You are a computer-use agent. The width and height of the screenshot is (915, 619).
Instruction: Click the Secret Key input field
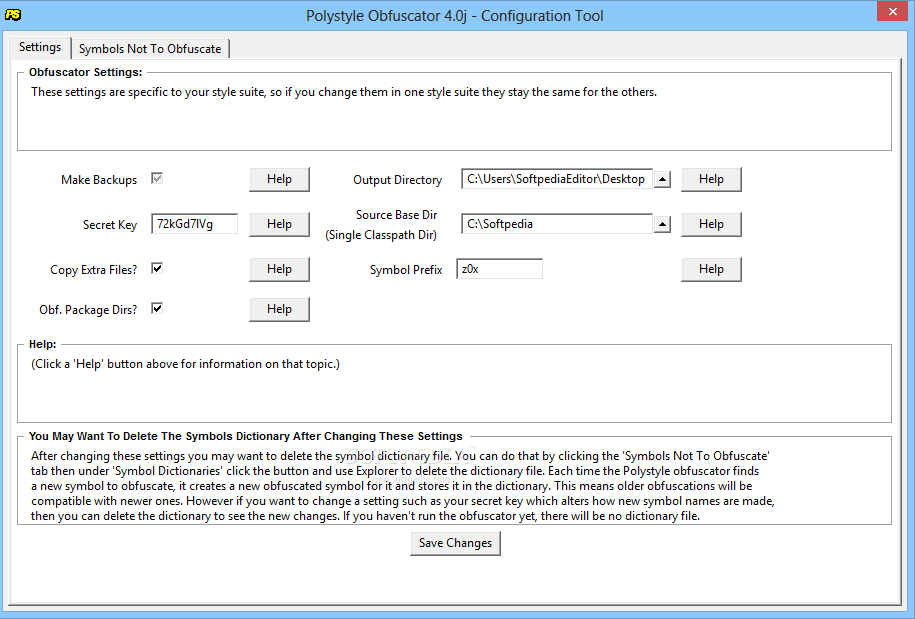[194, 224]
